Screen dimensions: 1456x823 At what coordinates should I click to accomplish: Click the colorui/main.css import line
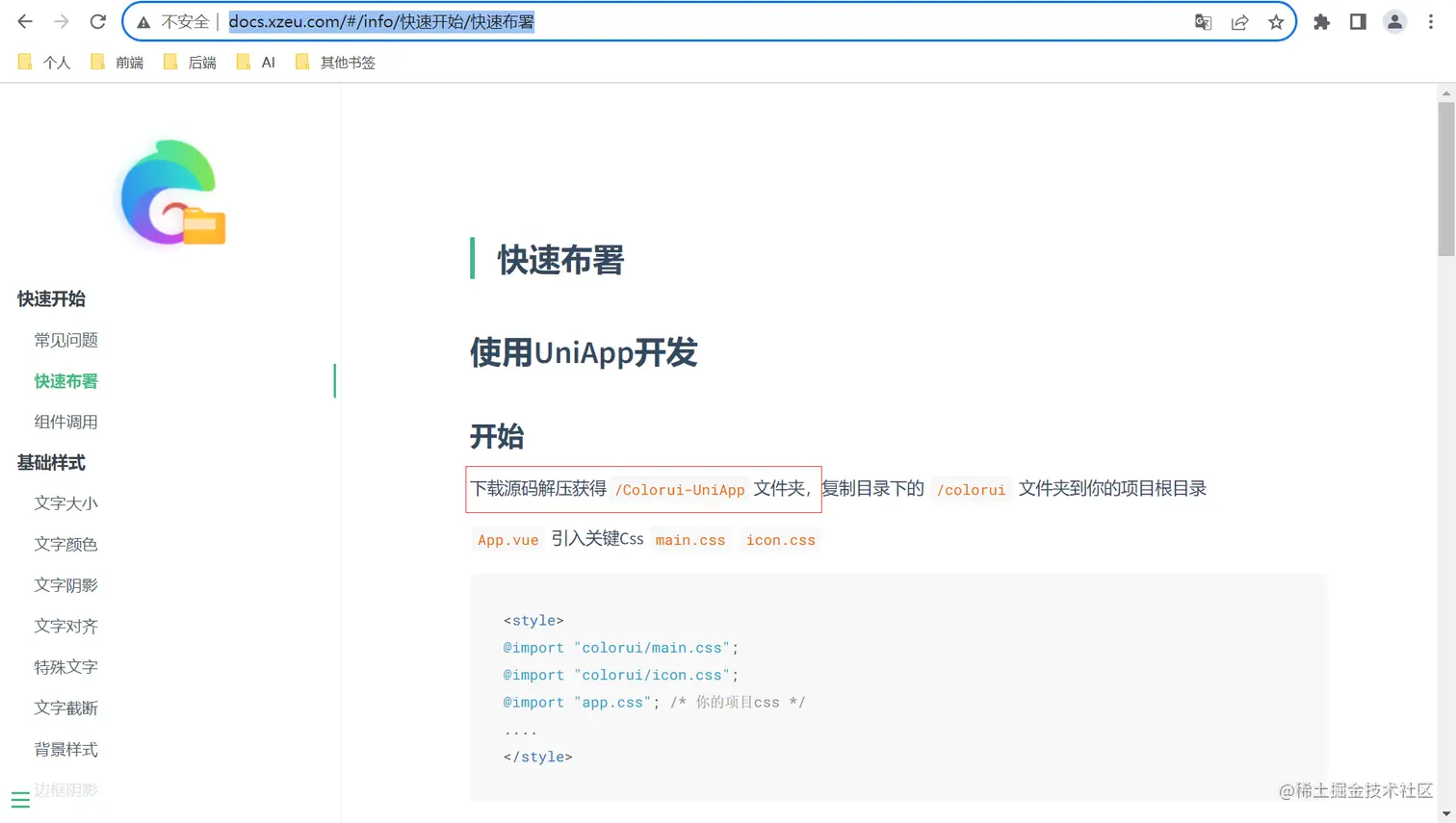click(x=621, y=648)
